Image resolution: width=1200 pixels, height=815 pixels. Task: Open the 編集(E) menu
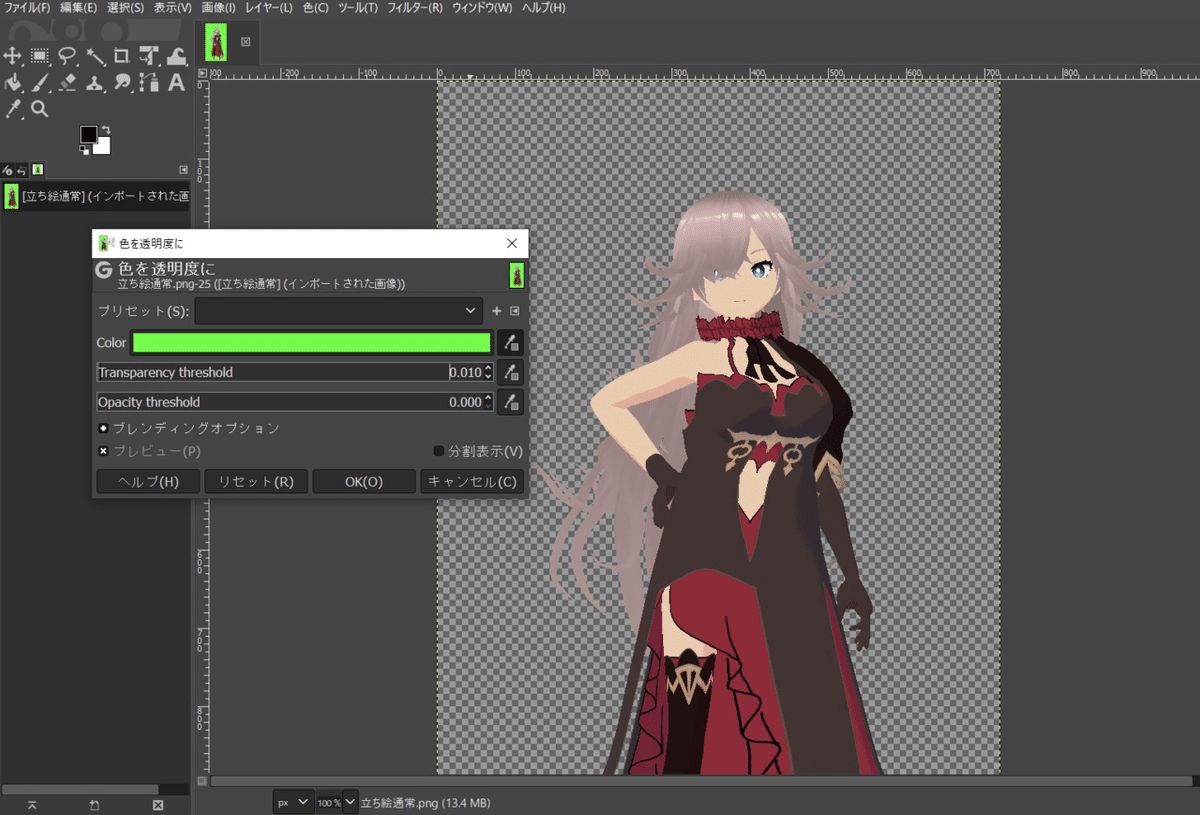pos(79,8)
